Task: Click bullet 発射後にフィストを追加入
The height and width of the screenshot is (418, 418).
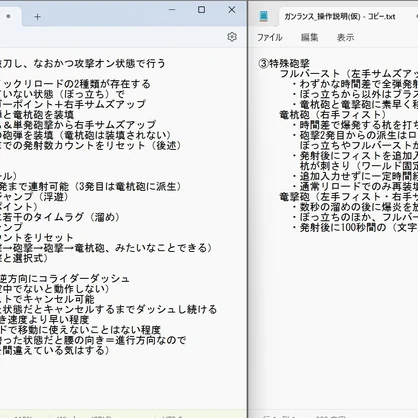Action: (355, 156)
